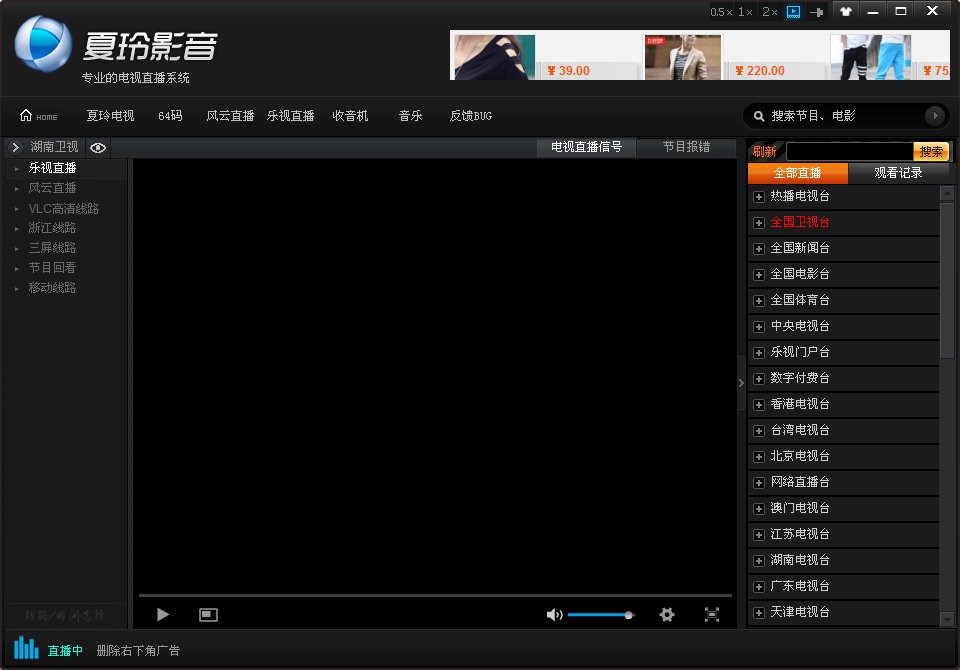The image size is (960, 670).
Task: Expand 天津电视台 plus icon
Action: pyautogui.click(x=759, y=612)
